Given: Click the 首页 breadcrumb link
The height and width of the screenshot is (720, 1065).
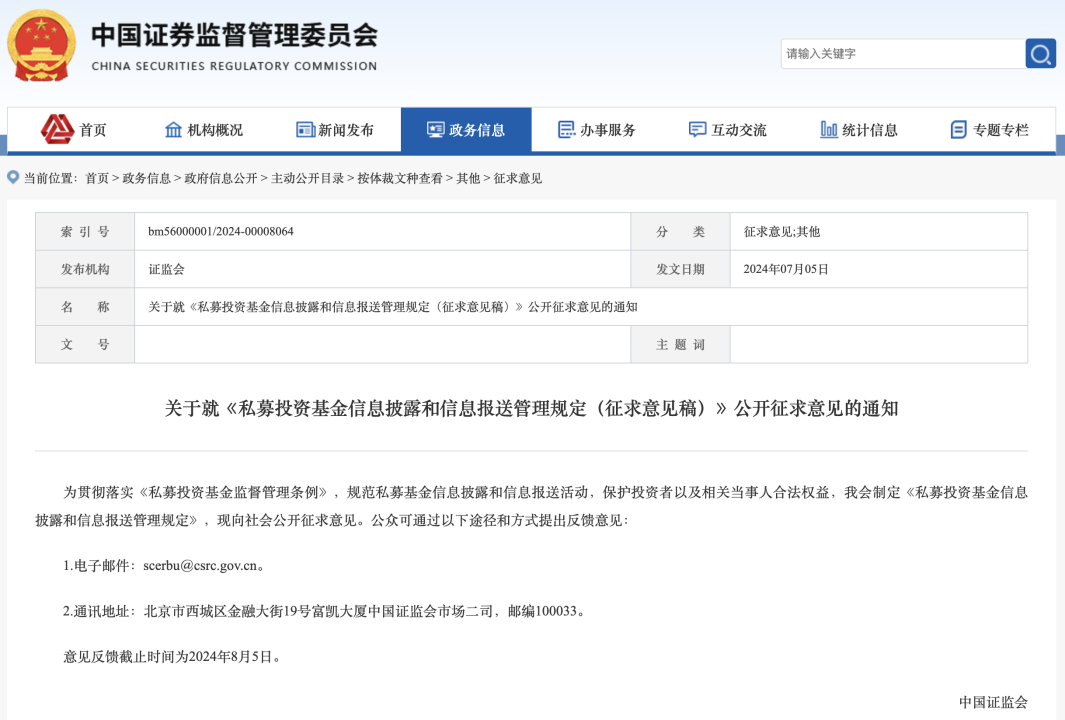Looking at the screenshot, I should point(97,178).
